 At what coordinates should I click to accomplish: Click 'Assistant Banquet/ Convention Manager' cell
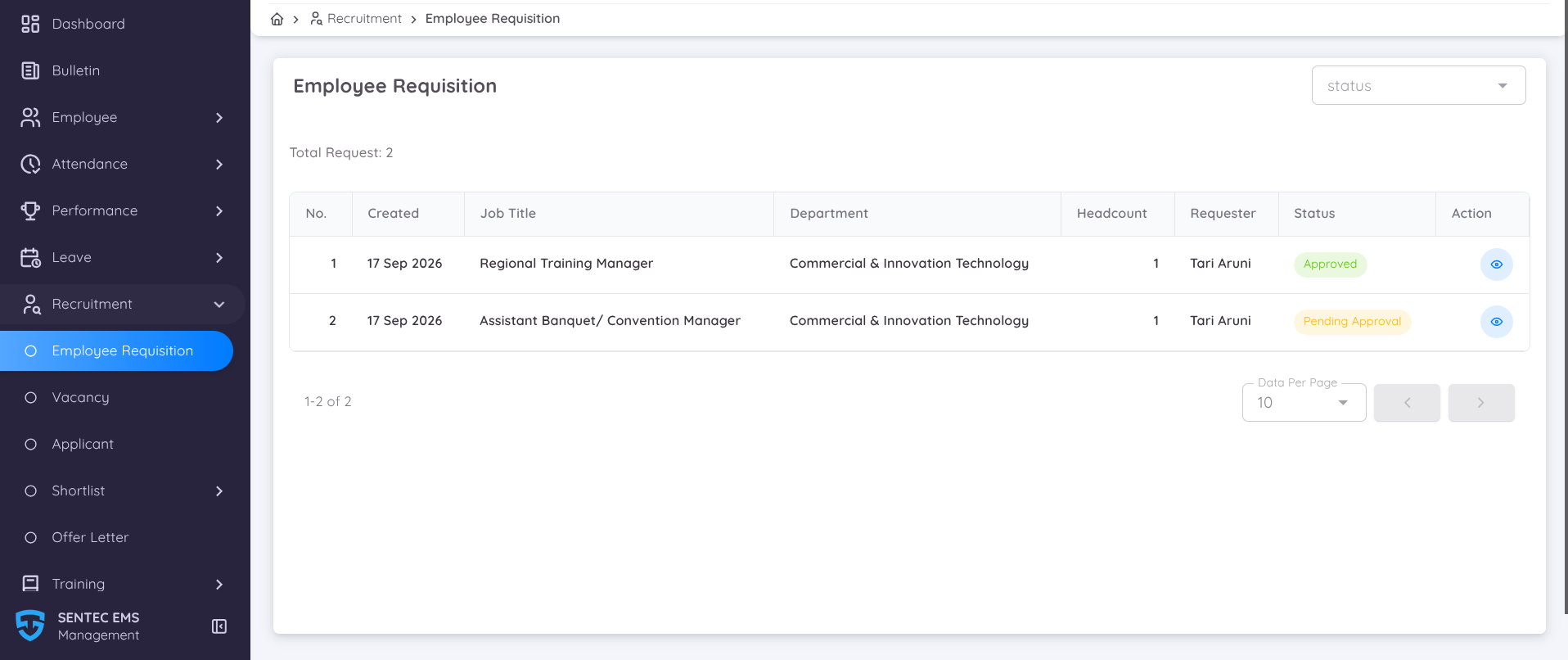tap(610, 321)
